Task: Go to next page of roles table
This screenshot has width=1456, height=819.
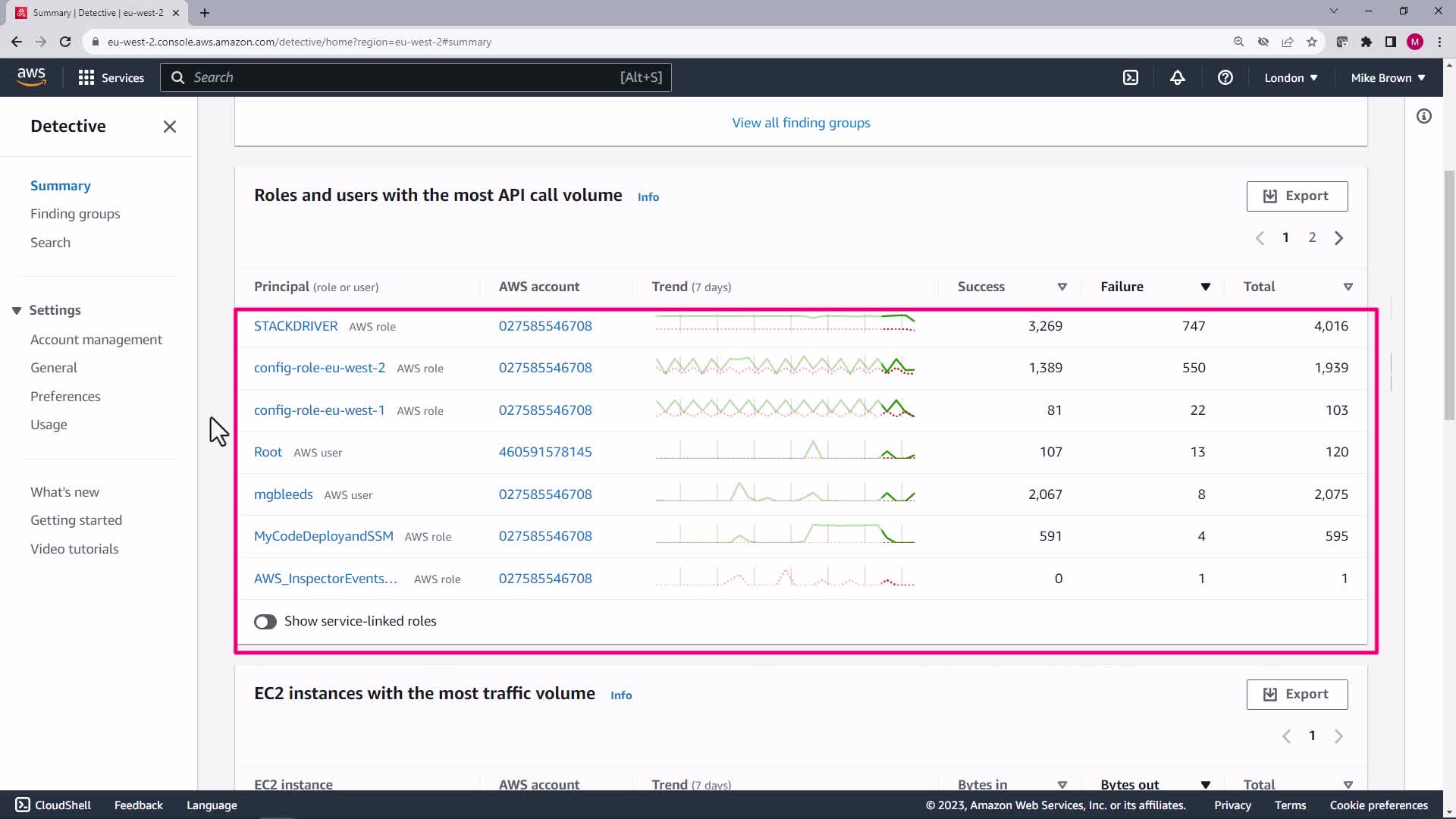Action: pos(1338,238)
